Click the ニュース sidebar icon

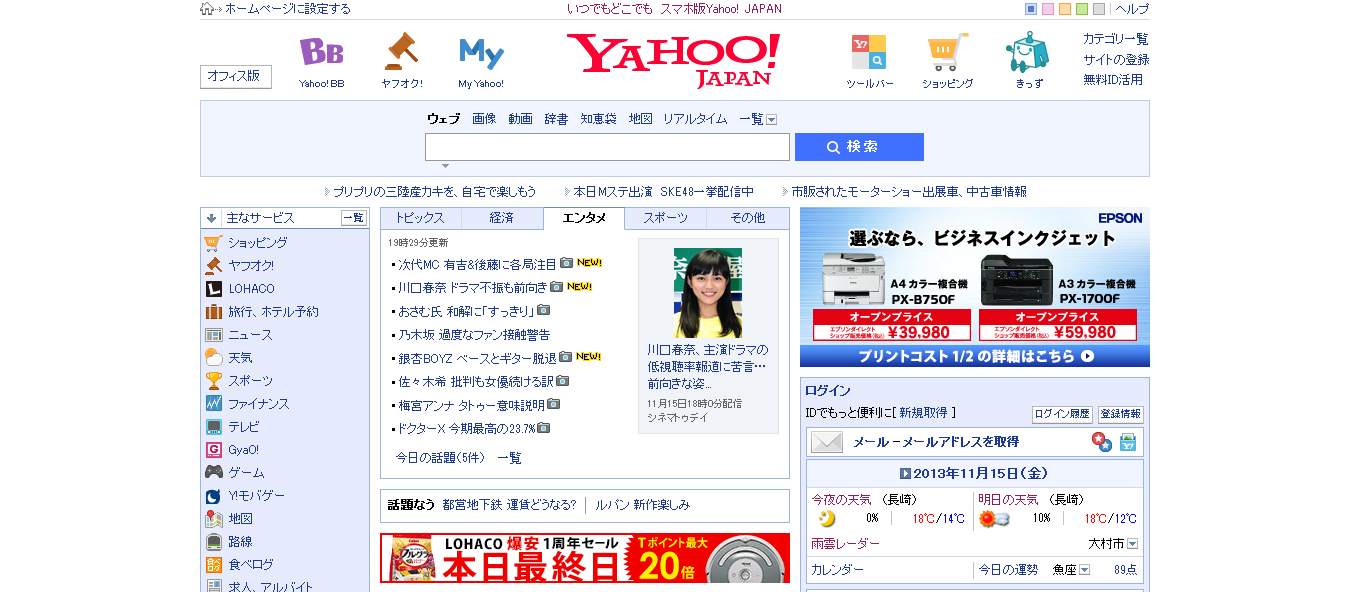(x=213, y=335)
